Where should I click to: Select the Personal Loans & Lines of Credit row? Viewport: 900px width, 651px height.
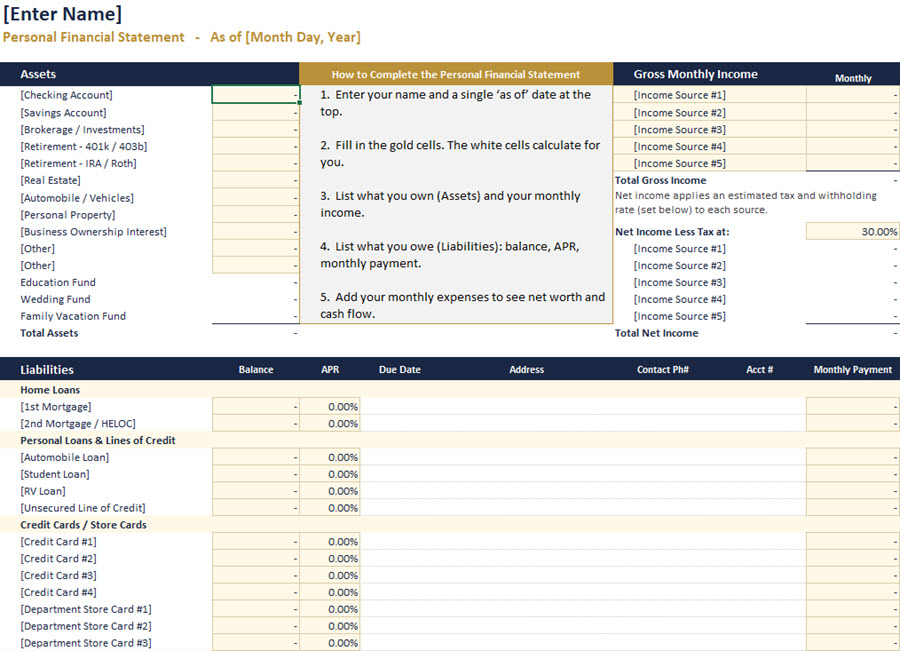click(x=450, y=440)
